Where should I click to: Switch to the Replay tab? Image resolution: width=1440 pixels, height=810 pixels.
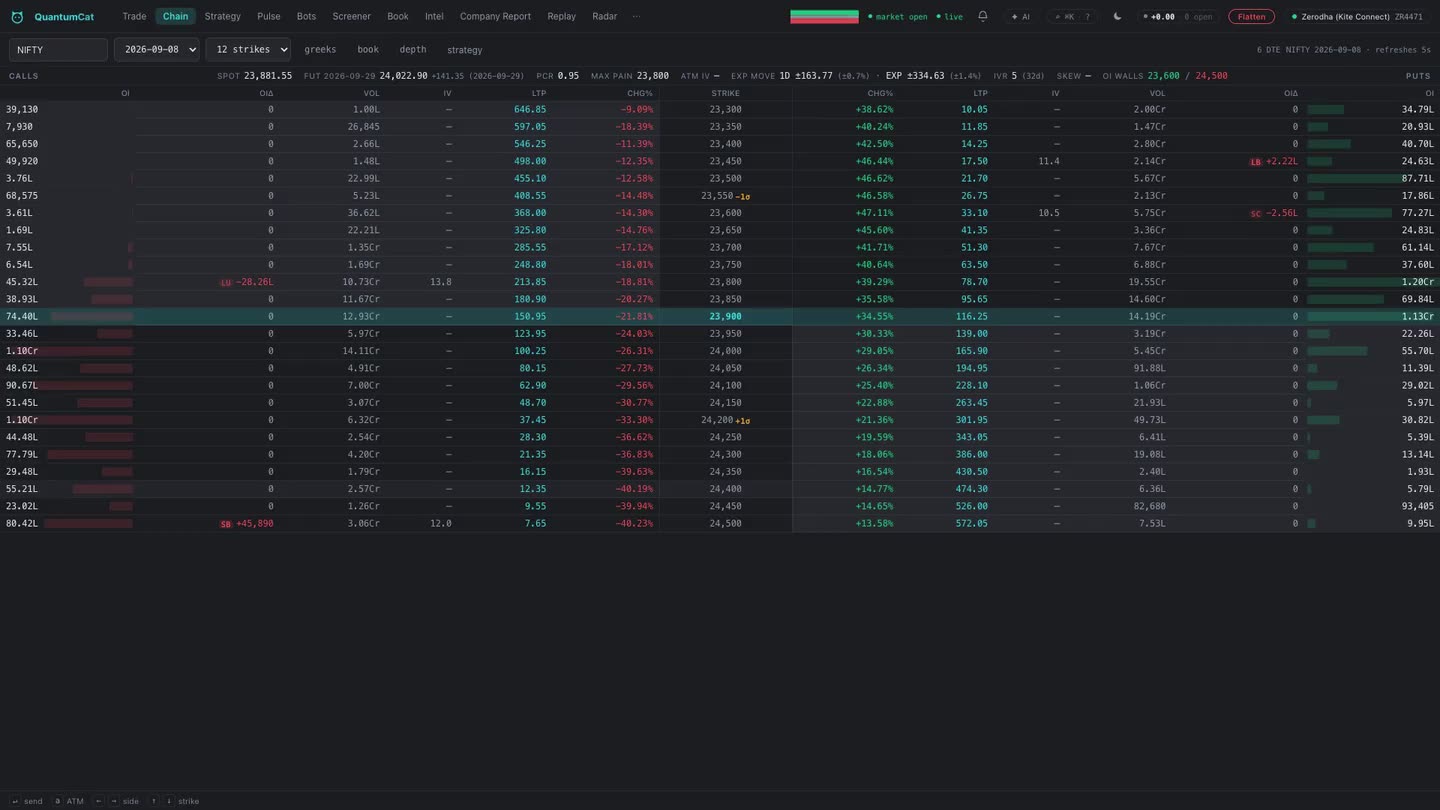click(x=561, y=16)
